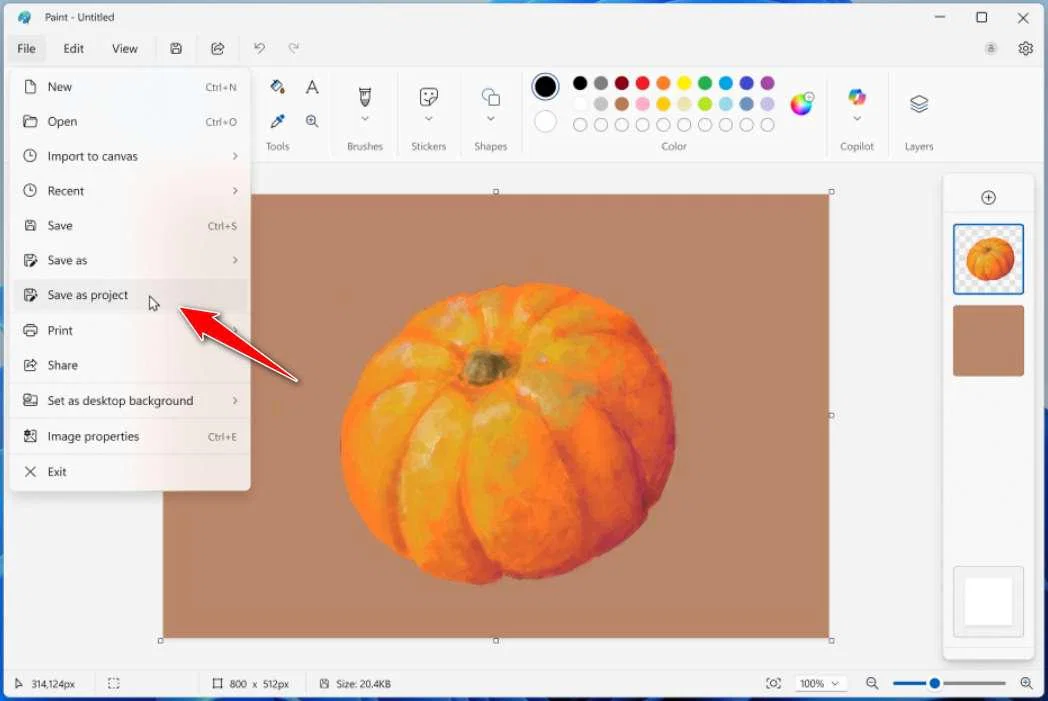Viewport: 1048px width, 701px height.
Task: Click the Redo icon
Action: coord(293,48)
